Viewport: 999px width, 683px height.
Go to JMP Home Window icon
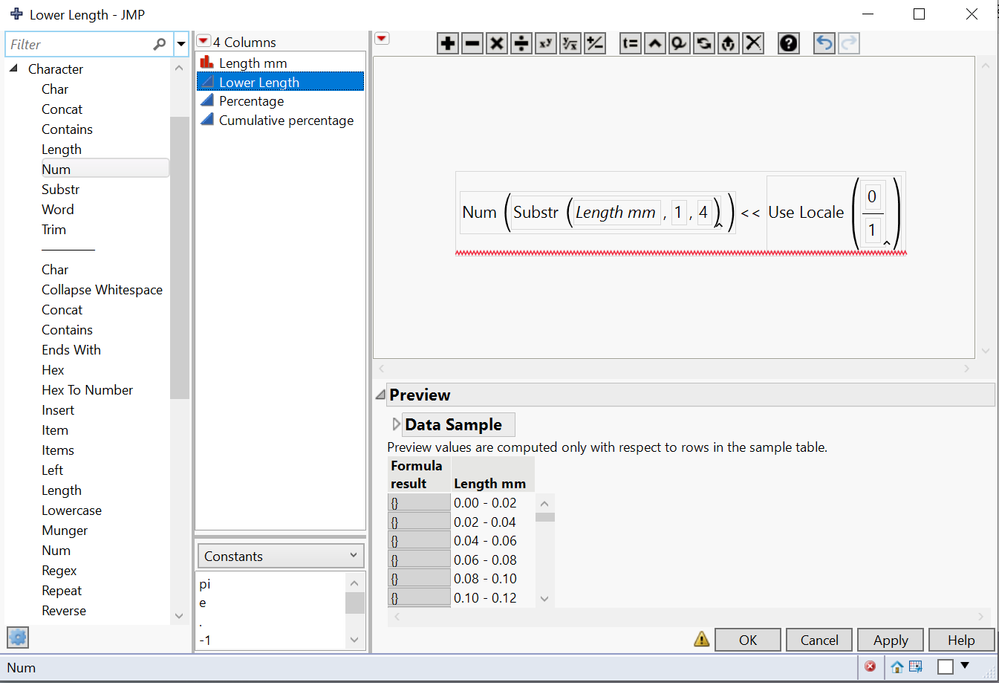[897, 667]
